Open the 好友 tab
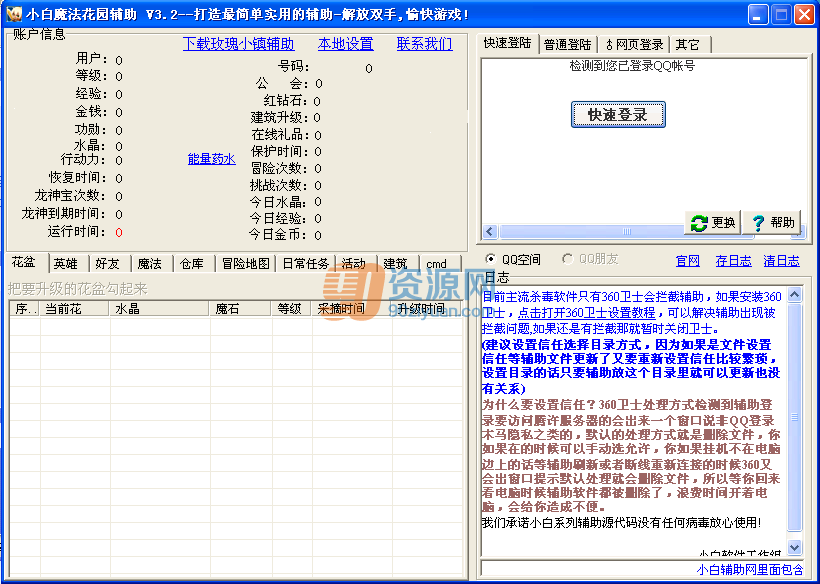The width and height of the screenshot is (820, 584). 107,264
